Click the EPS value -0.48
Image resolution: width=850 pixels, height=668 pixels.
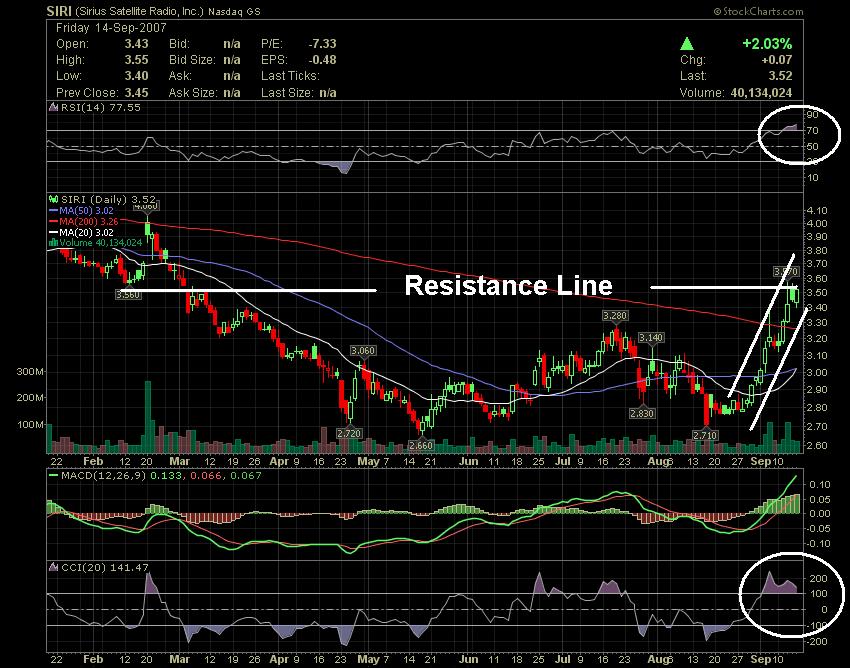322,60
